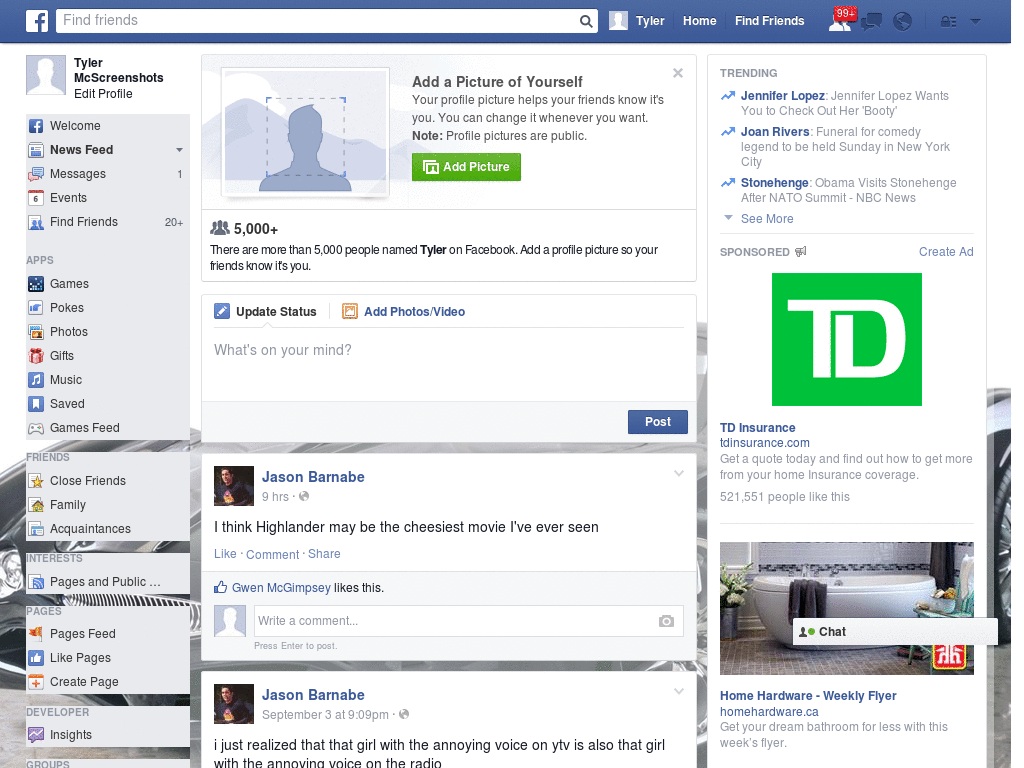Open Close Friends star icon
This screenshot has height=768, width=1024.
(36, 481)
